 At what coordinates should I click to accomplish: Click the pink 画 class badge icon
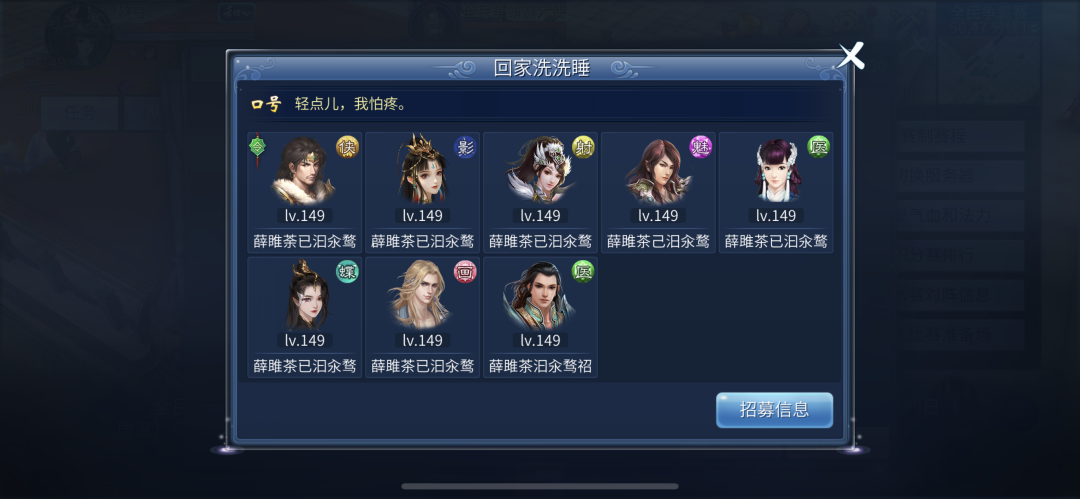pyautogui.click(x=465, y=271)
